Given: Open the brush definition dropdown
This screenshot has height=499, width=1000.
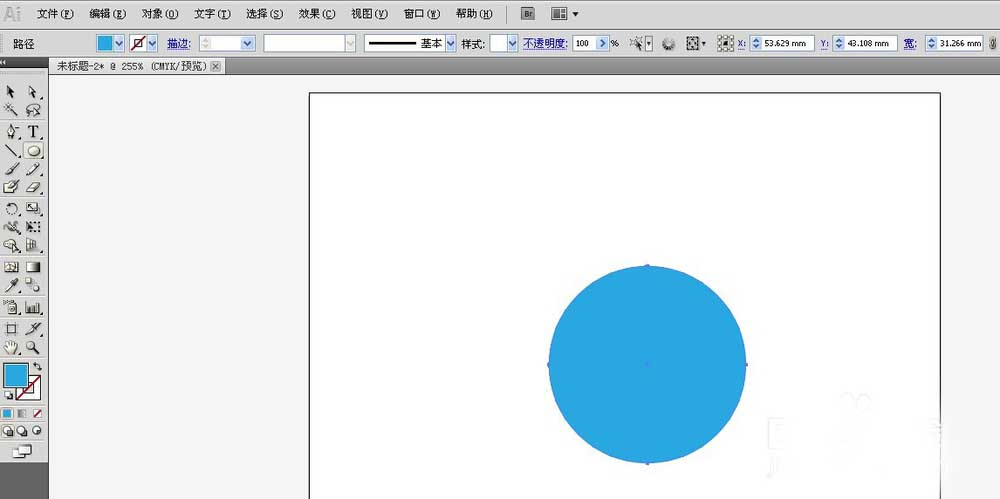Looking at the screenshot, I should (x=350, y=43).
